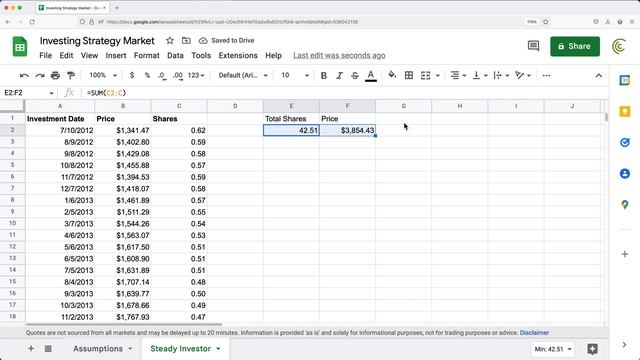This screenshot has height=360, width=640.
Task: Click the Undo icon in toolbar
Action: pyautogui.click(x=24, y=76)
